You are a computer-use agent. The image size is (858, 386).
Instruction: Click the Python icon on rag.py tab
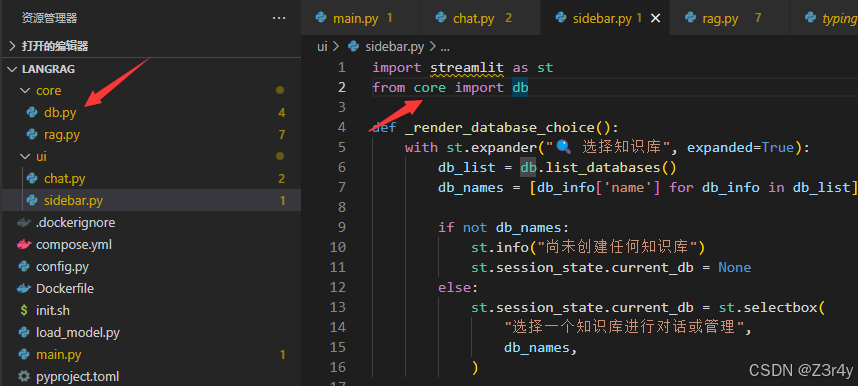pos(691,18)
